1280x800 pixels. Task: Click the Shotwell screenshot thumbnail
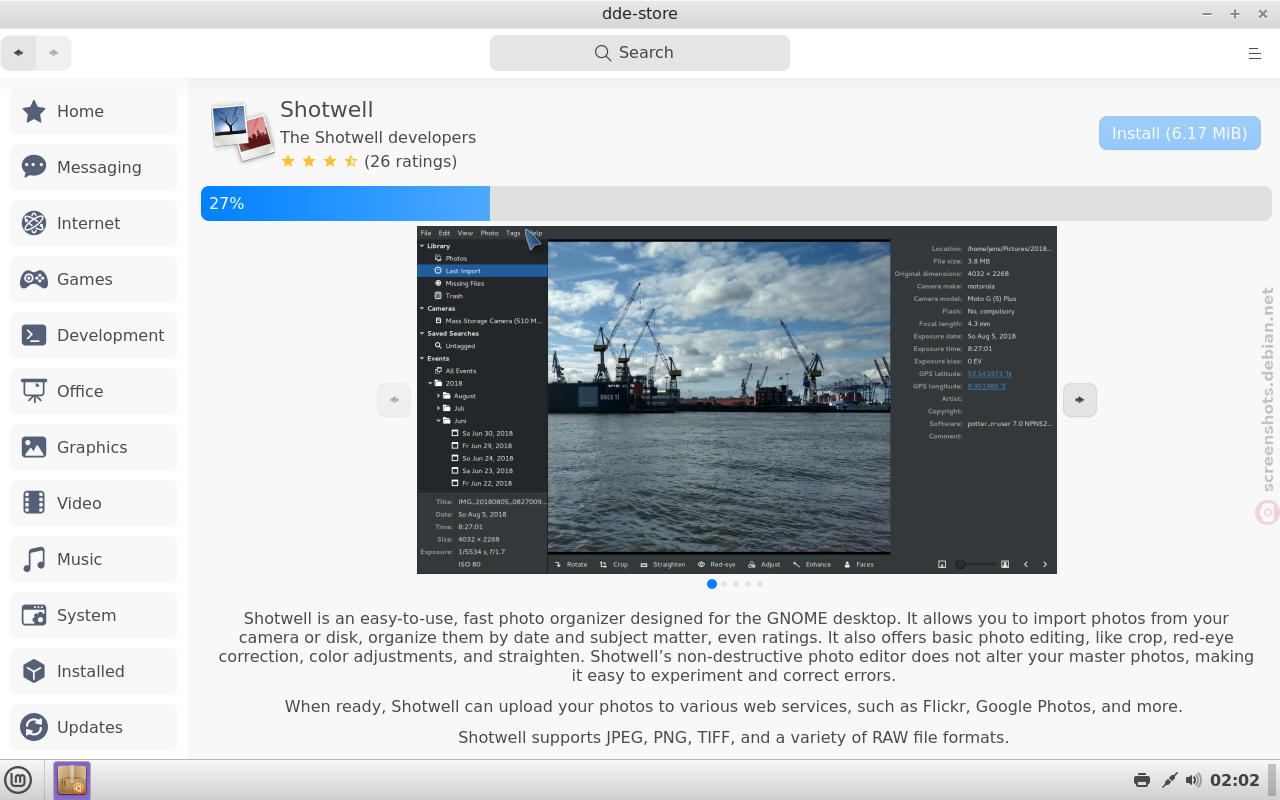[737, 400]
